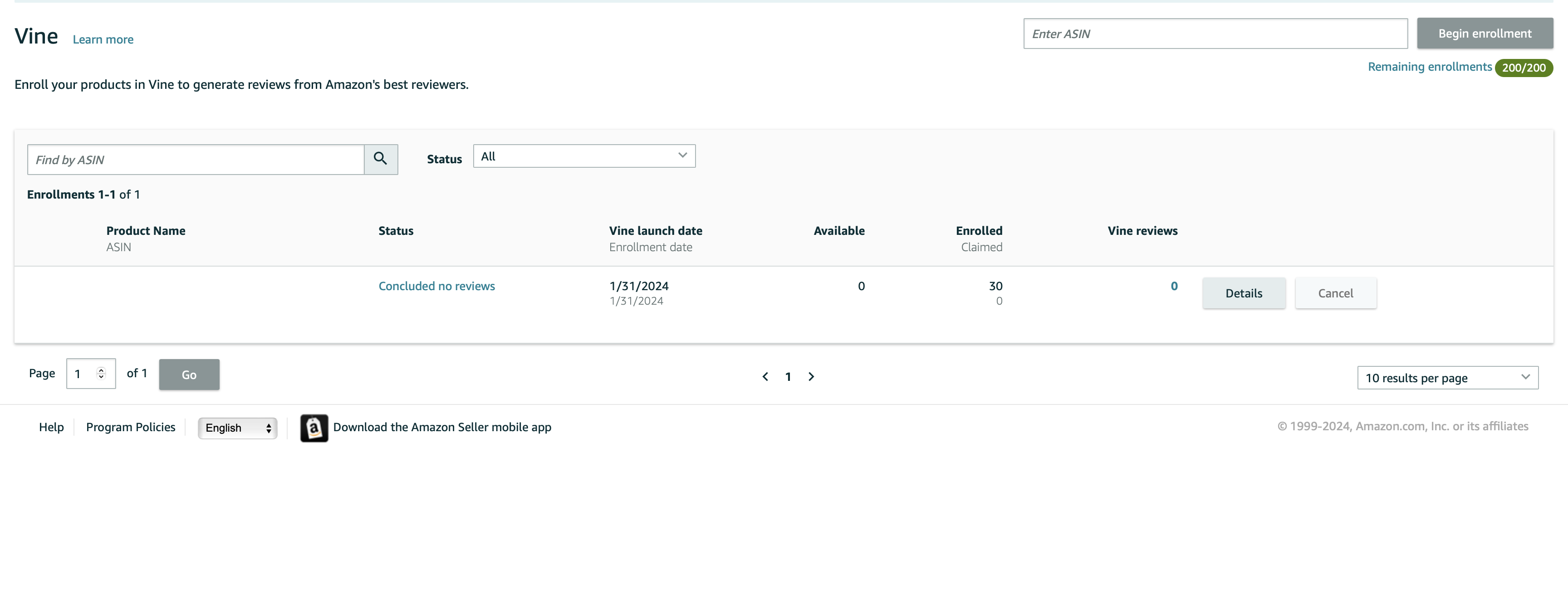1568x613 pixels.
Task: Click the Available value 0 in the row
Action: coord(861,286)
